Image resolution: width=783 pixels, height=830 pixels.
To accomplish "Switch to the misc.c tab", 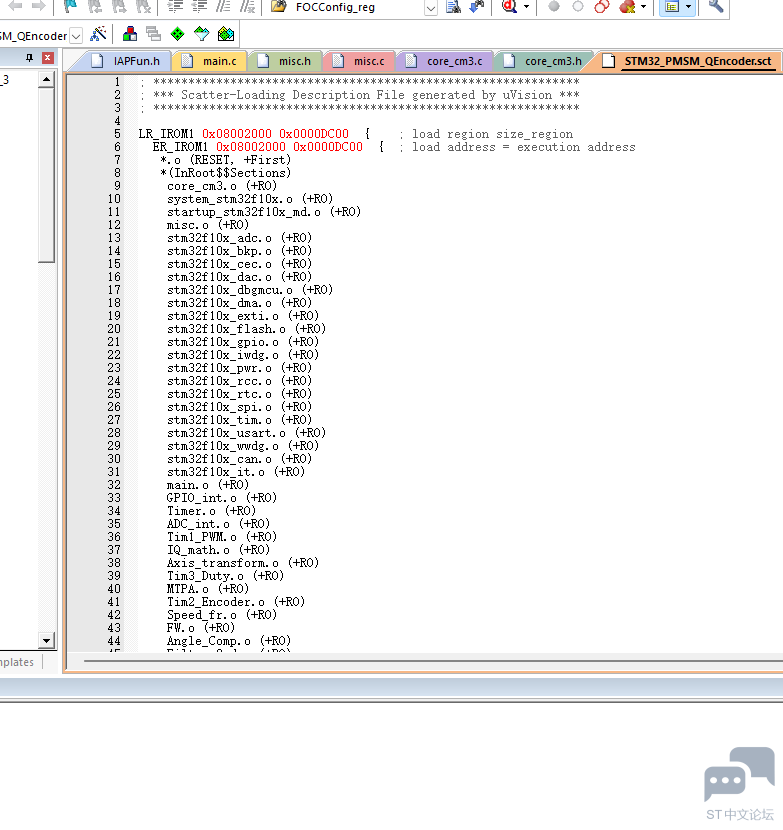I will 359,61.
